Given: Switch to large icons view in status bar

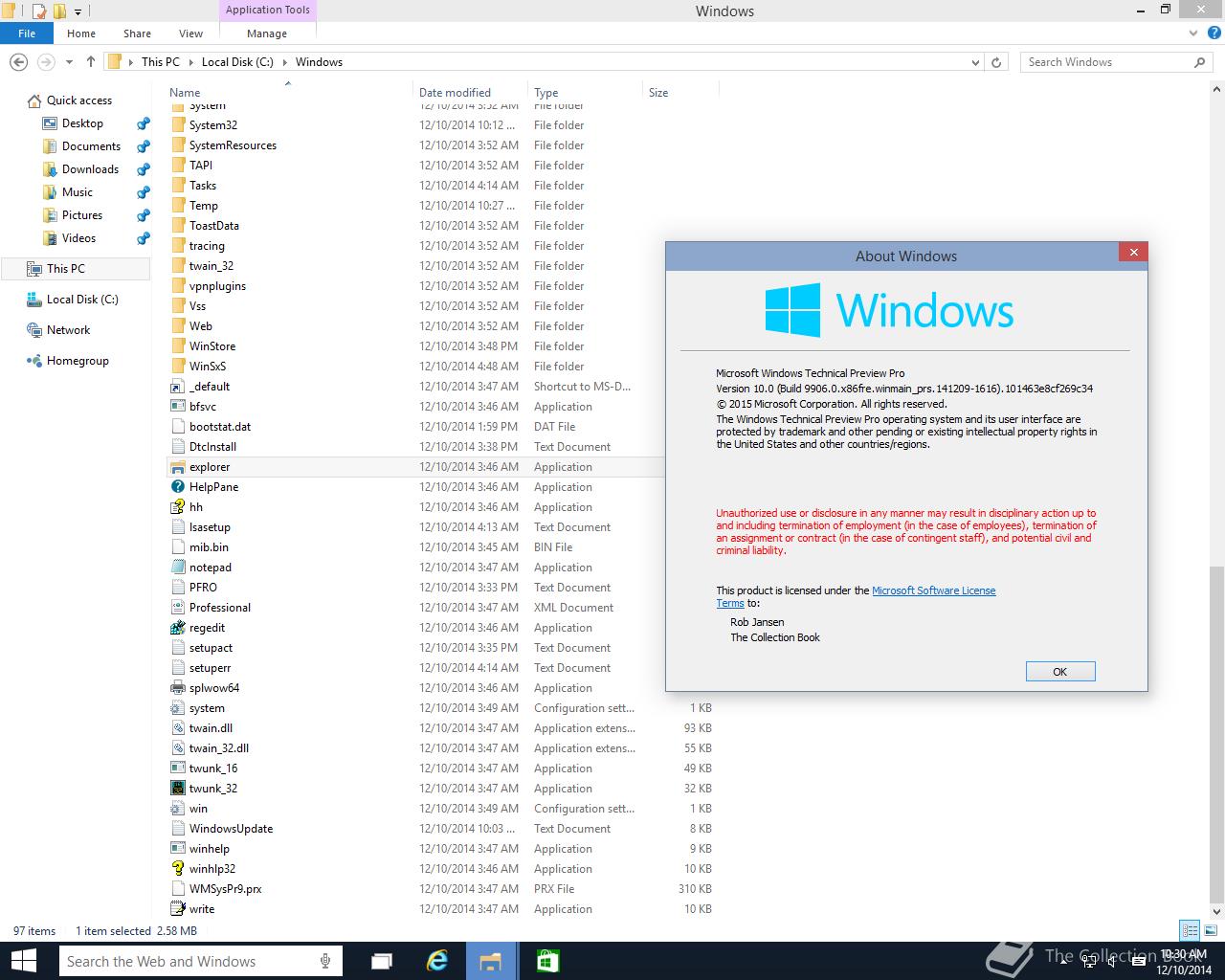Looking at the screenshot, I should coord(1210,930).
